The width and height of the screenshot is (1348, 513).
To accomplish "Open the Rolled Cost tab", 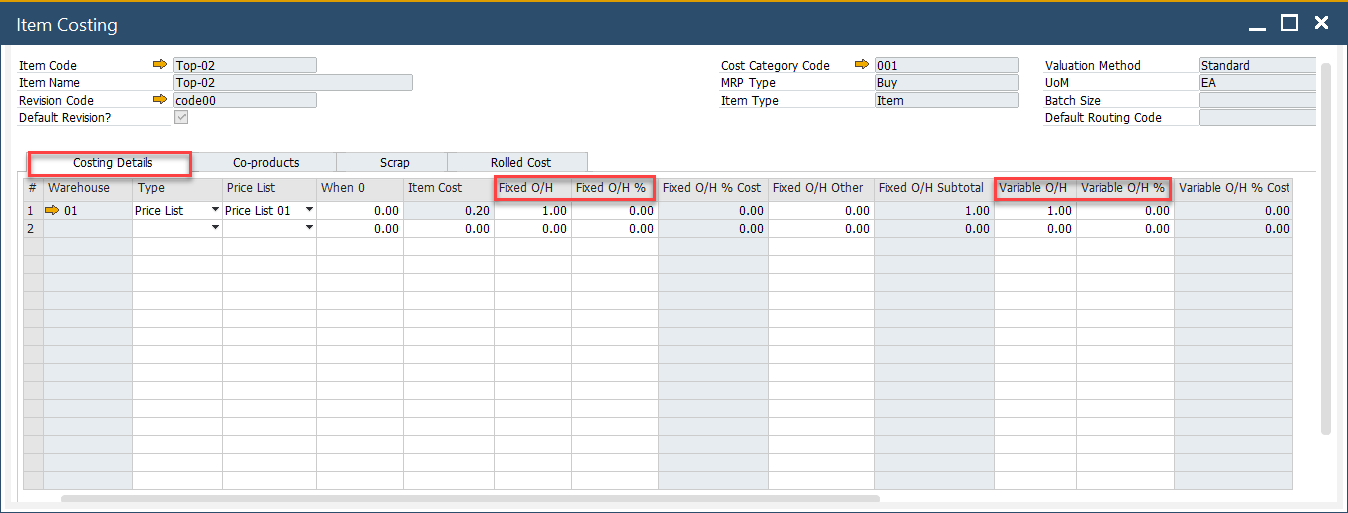I will click(520, 162).
